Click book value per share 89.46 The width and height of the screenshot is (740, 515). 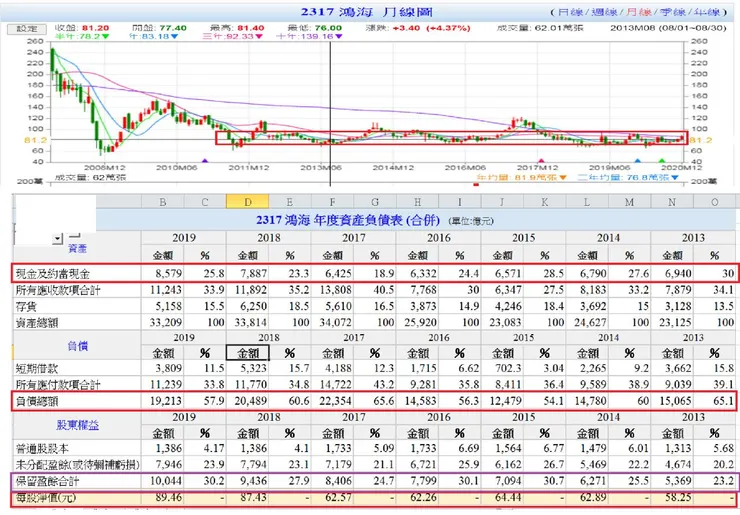point(168,498)
